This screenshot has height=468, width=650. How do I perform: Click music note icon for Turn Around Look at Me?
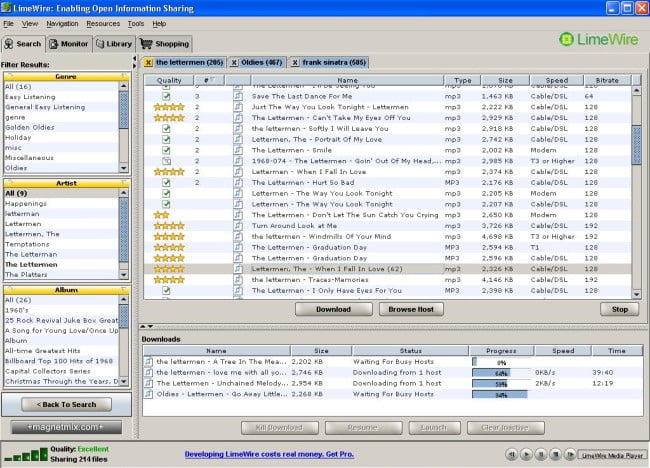coord(238,226)
